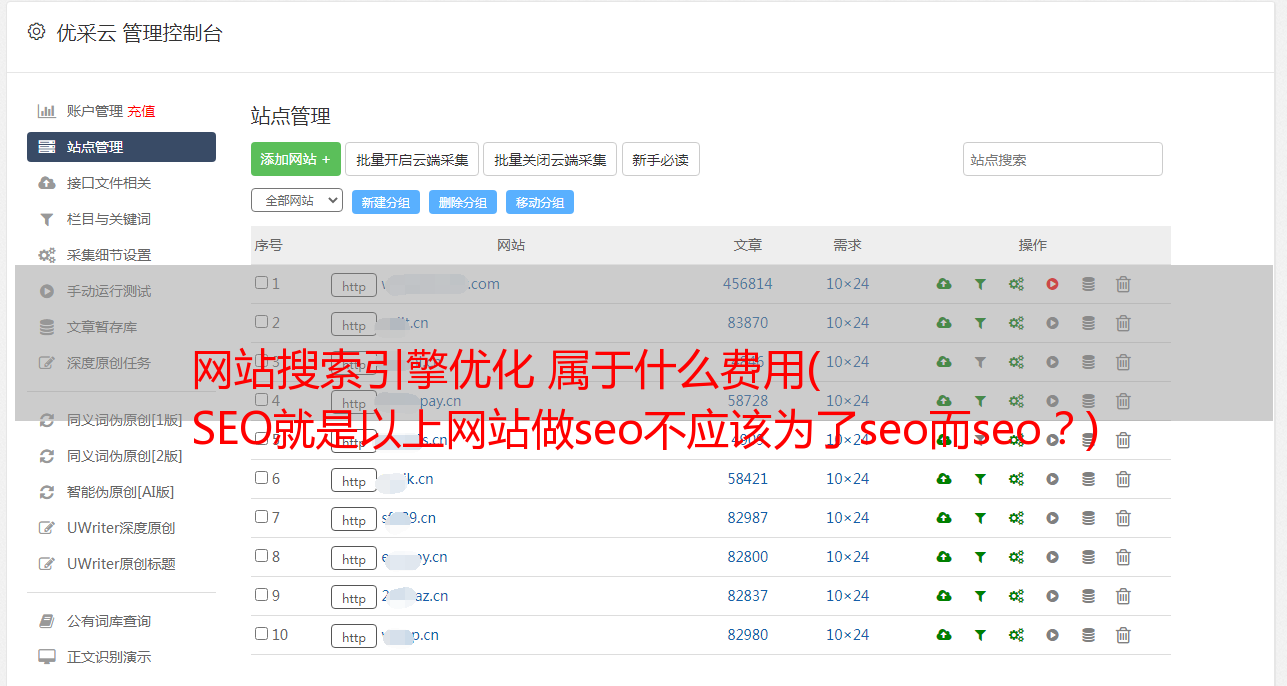Screen dimensions: 1287x686
Task: Click green filter icon in row 1
Action: click(x=980, y=284)
